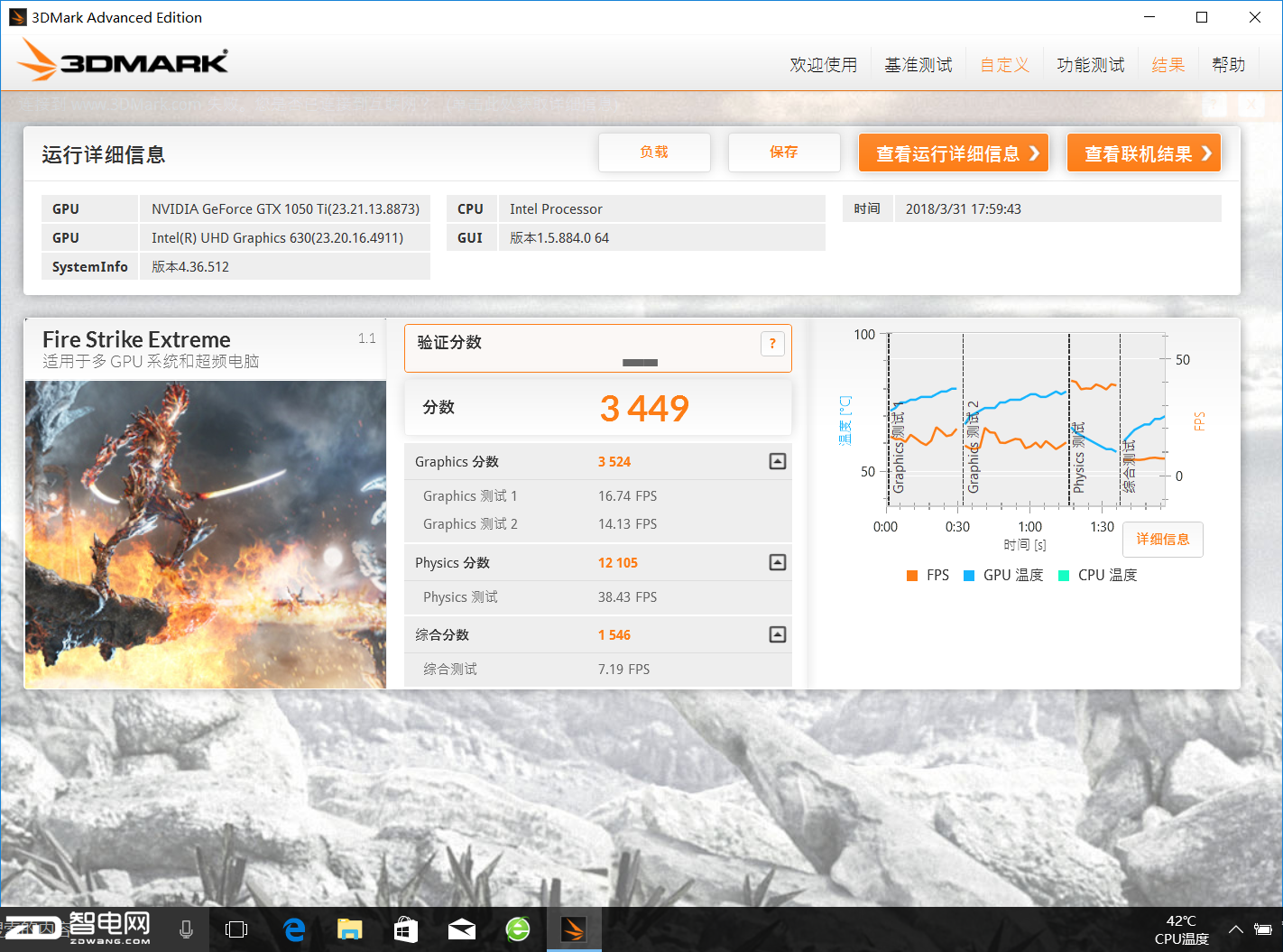Open the 帮助 tab
This screenshot has width=1283, height=952.
pyautogui.click(x=1229, y=65)
